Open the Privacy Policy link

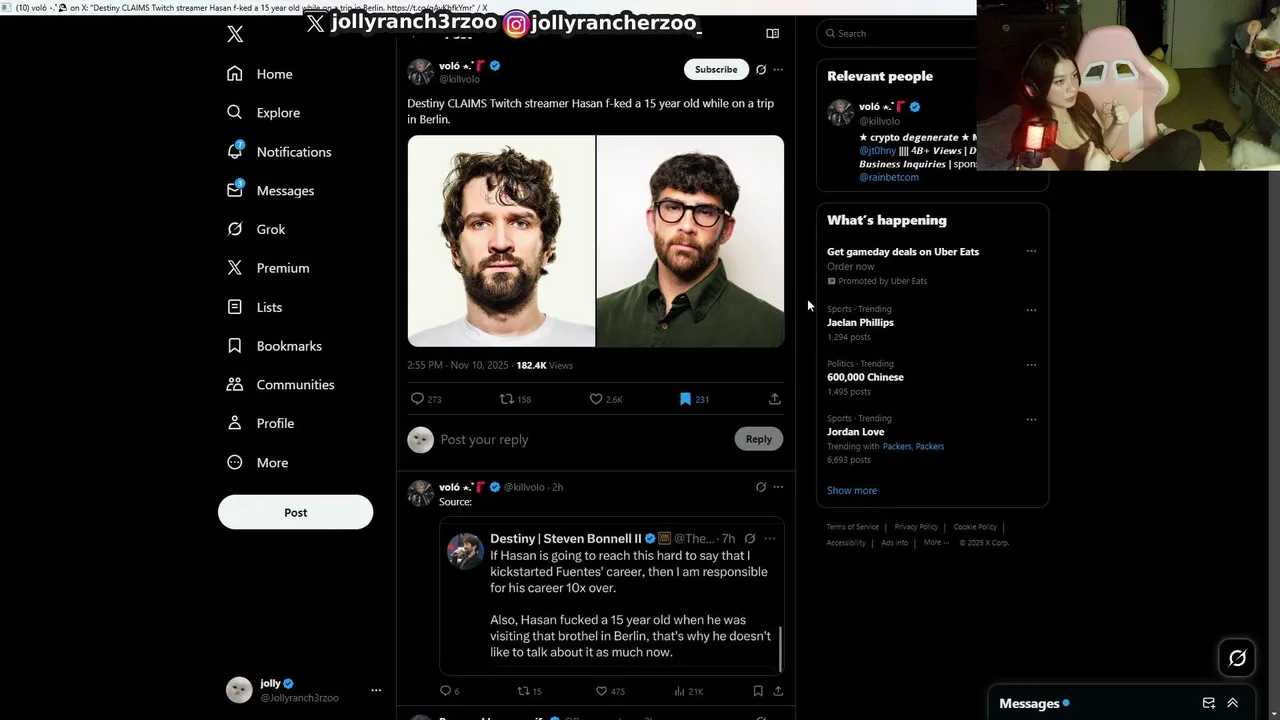click(x=916, y=527)
